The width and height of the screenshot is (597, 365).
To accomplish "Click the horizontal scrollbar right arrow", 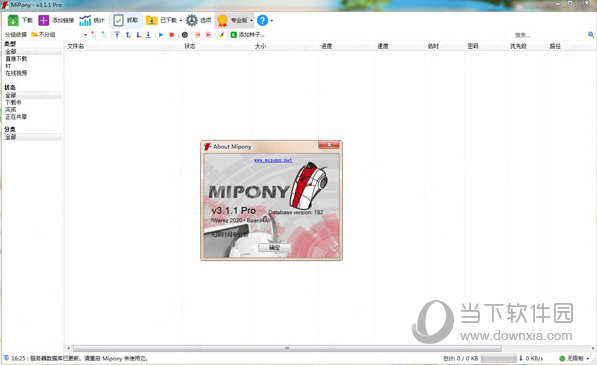I will tap(592, 348).
